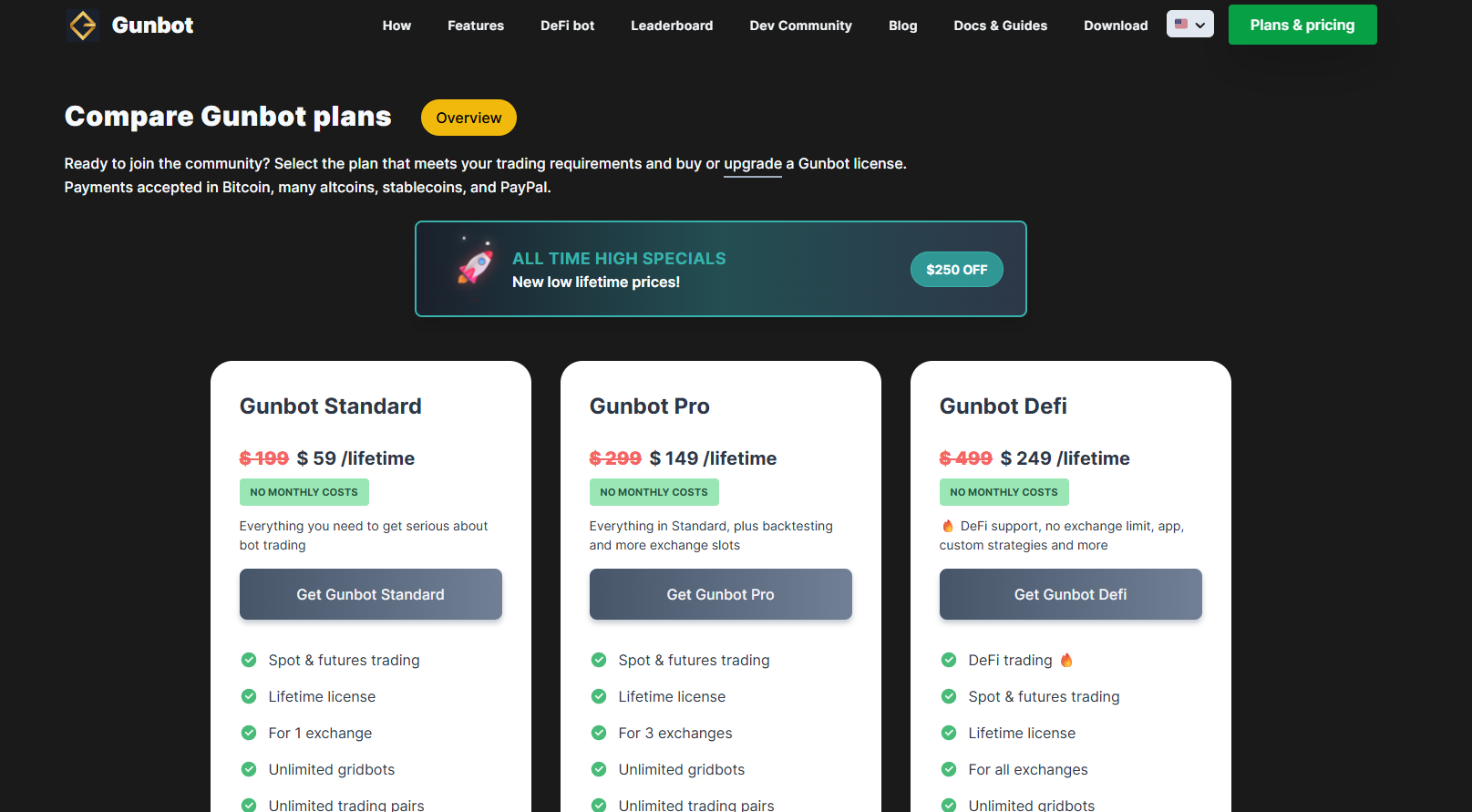Open the Leaderboard nav item

point(672,26)
